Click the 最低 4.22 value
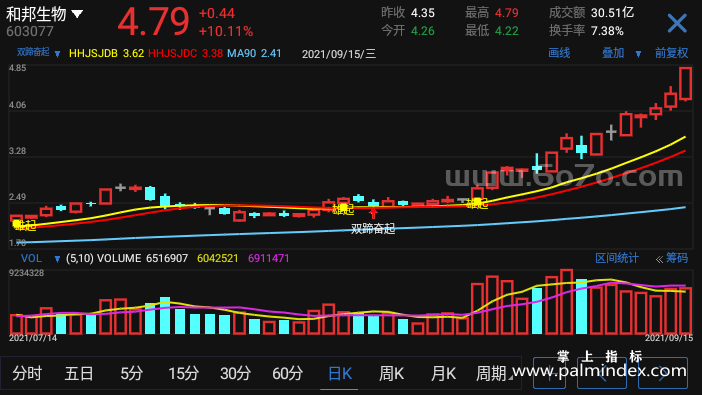 (506, 31)
